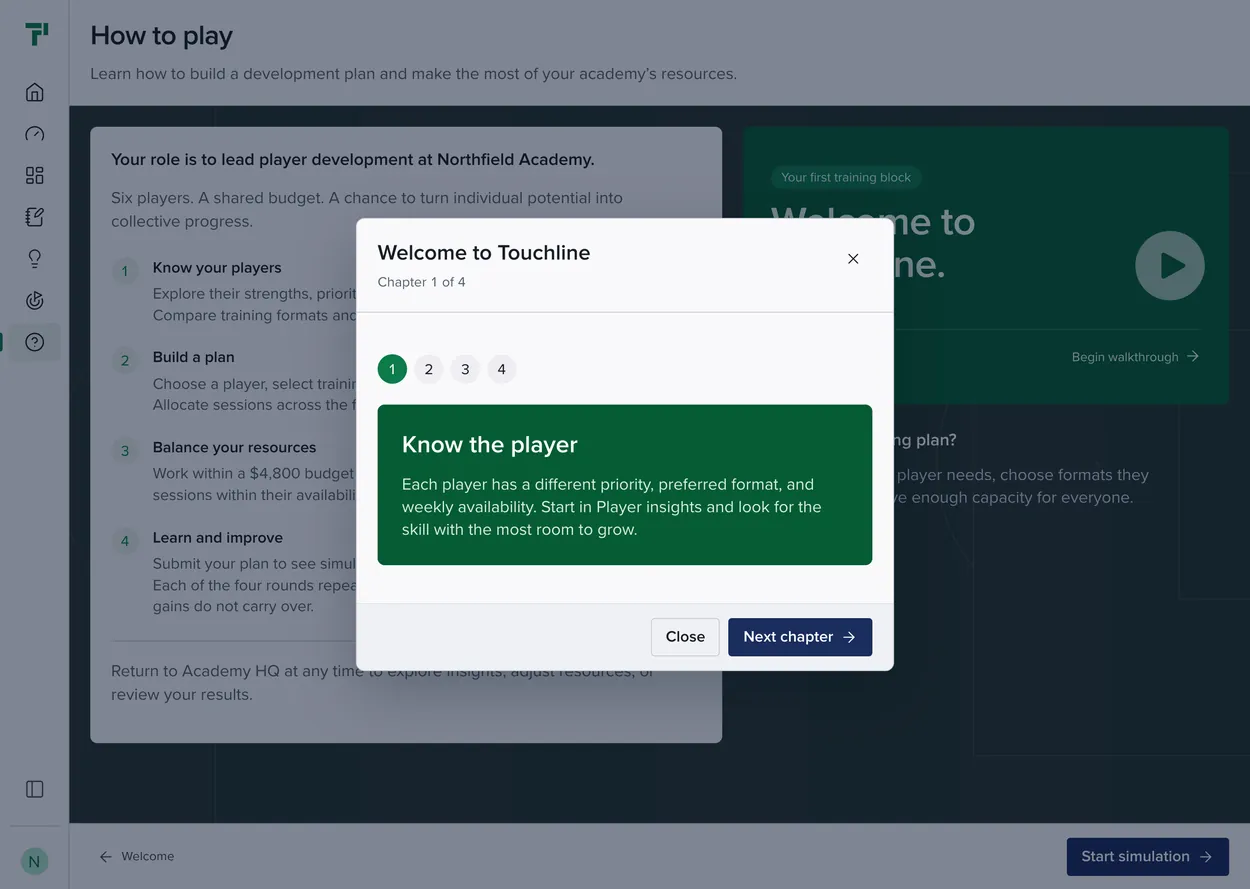Click the Northfield Academy role heading
The image size is (1250, 889).
[353, 159]
